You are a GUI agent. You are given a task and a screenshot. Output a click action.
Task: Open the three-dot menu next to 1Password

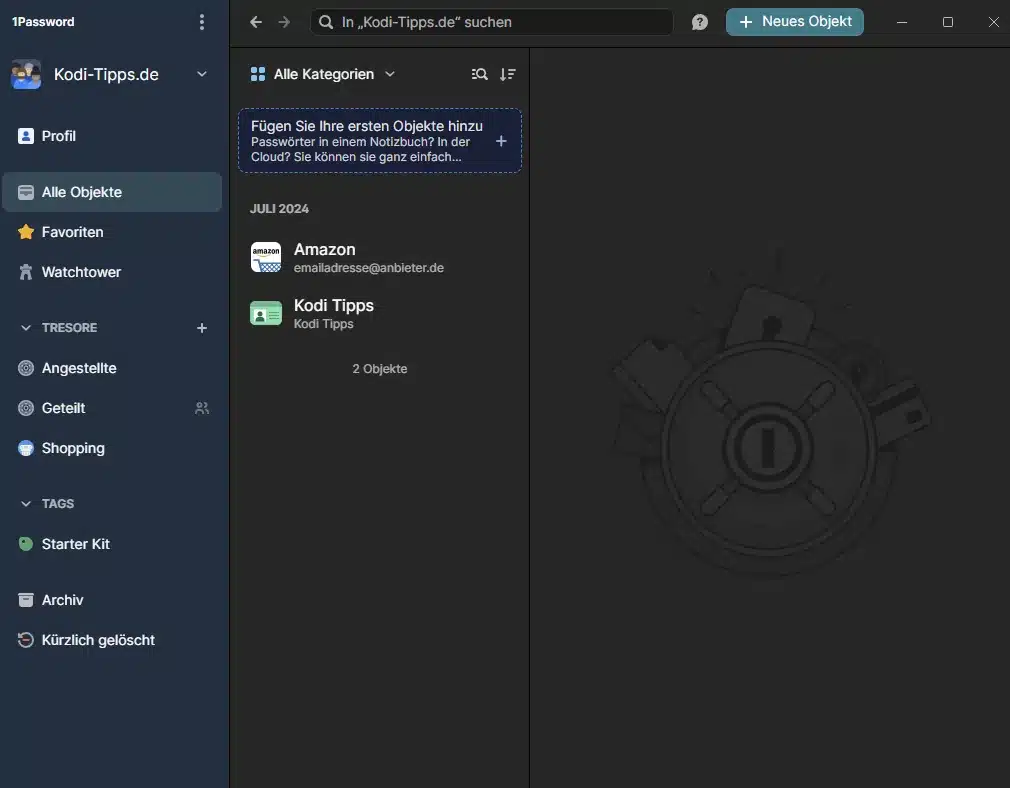click(202, 22)
